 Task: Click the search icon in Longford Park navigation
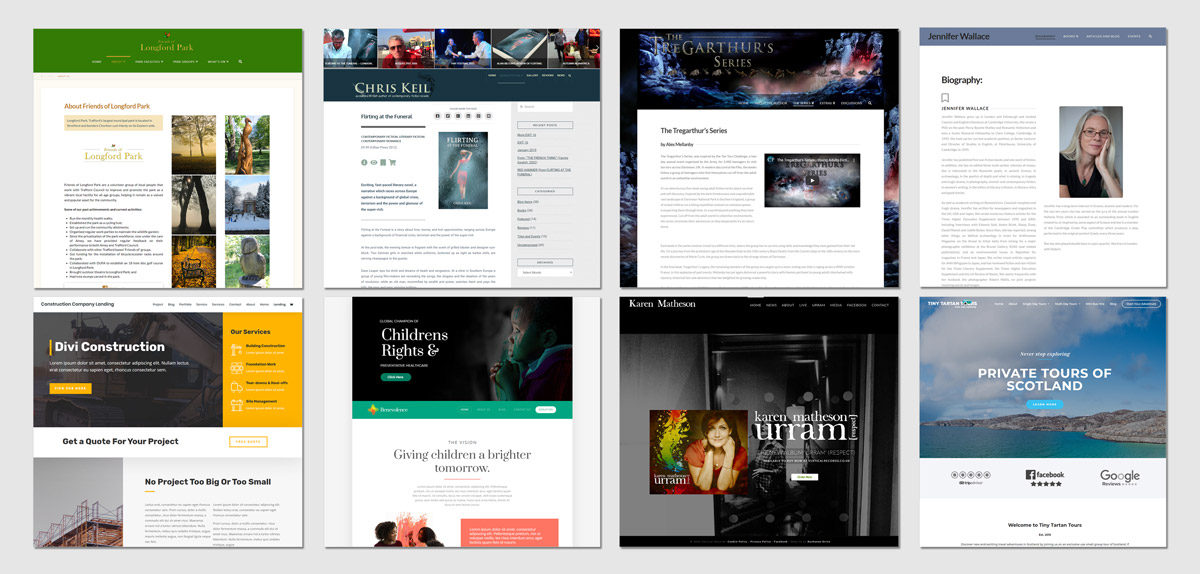(x=241, y=61)
